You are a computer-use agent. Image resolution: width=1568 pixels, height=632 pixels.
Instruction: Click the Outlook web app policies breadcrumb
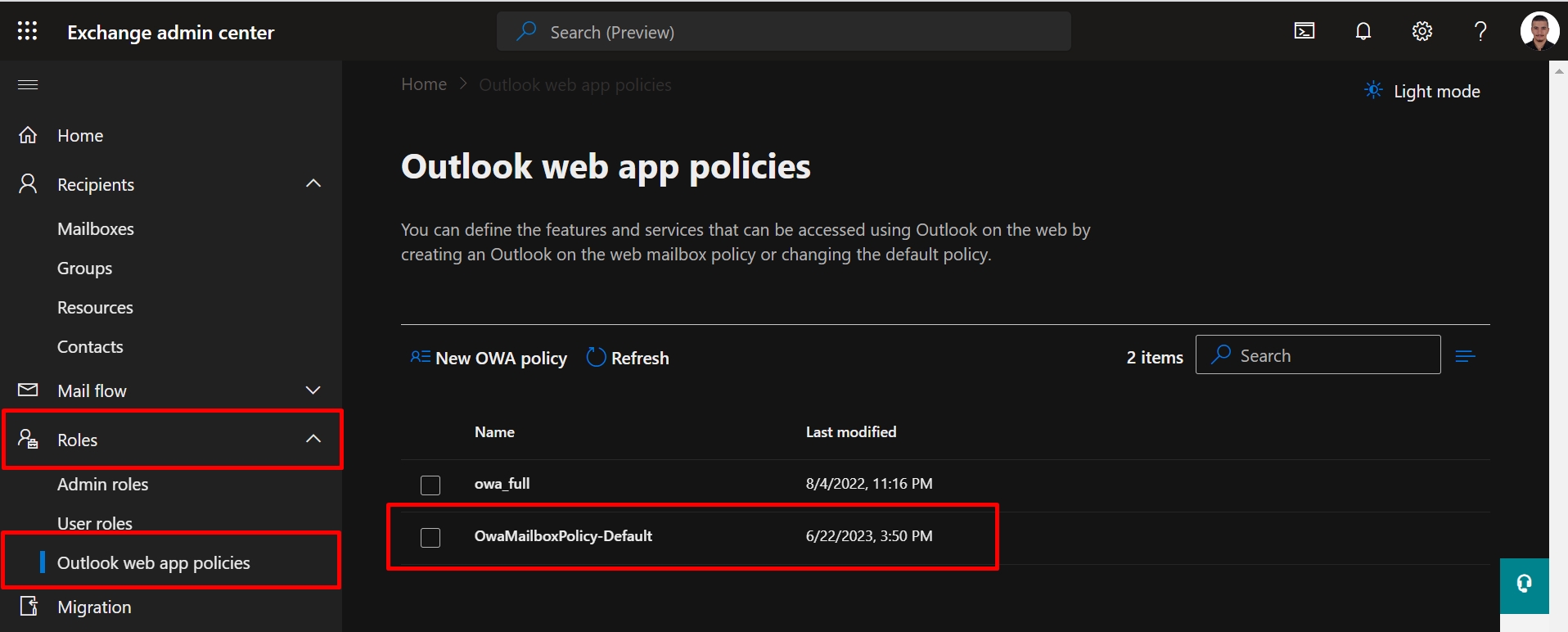(575, 84)
